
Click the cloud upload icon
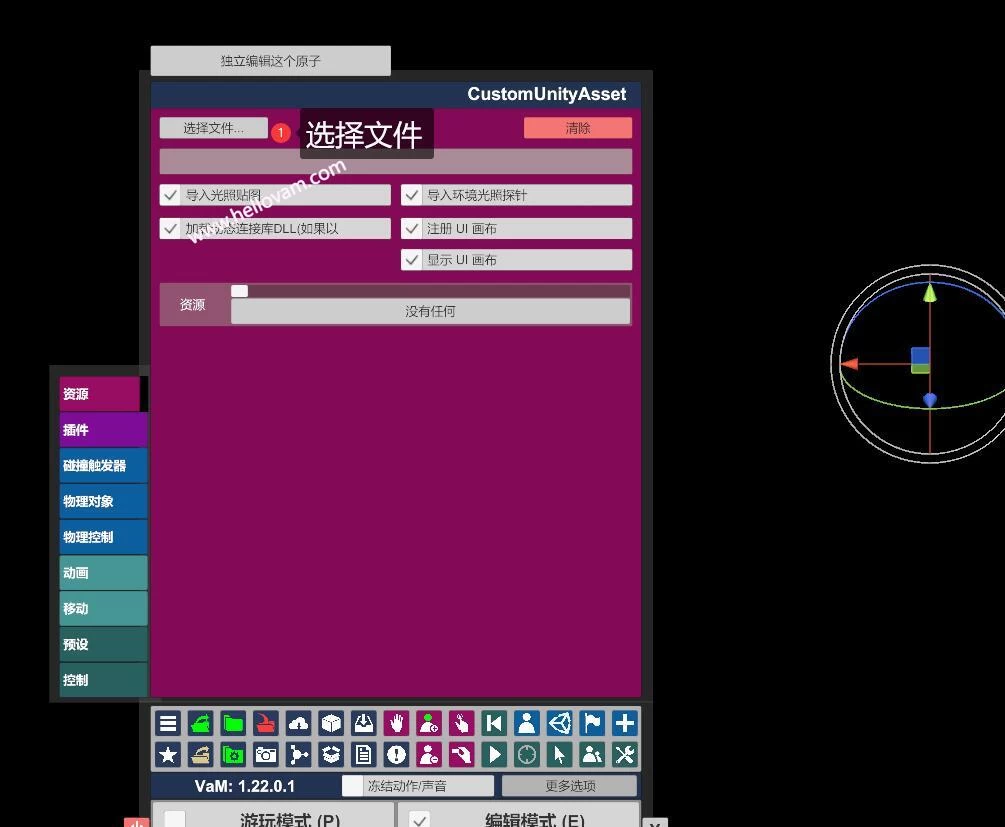(x=298, y=723)
